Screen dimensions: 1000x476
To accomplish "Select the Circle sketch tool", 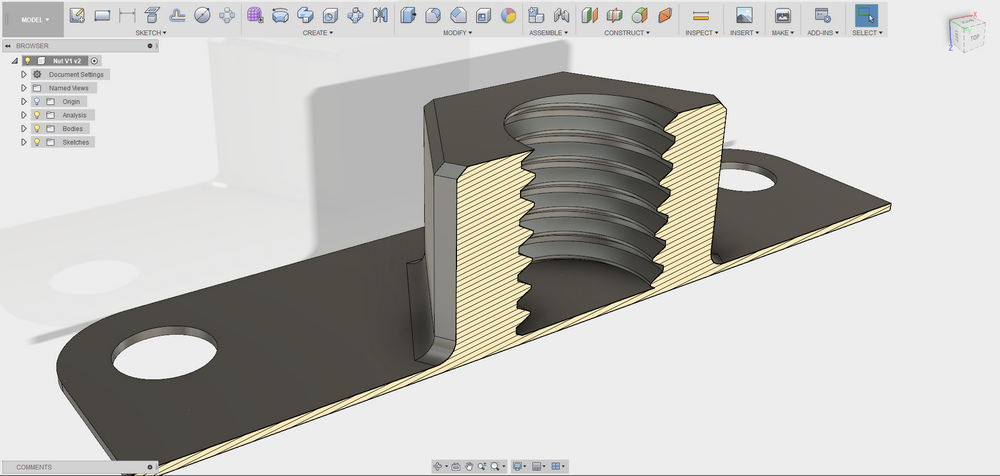I will point(202,15).
